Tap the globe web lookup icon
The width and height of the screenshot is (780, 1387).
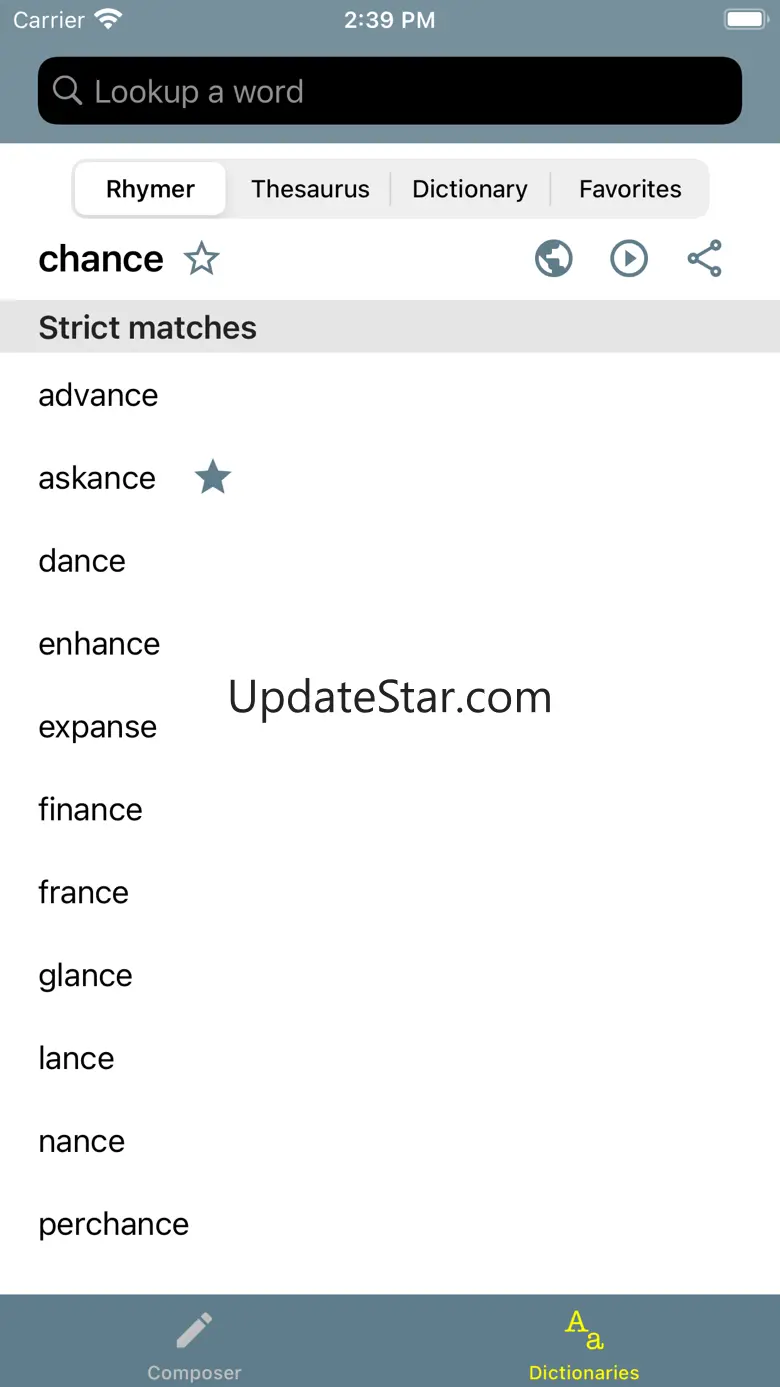[x=553, y=259]
